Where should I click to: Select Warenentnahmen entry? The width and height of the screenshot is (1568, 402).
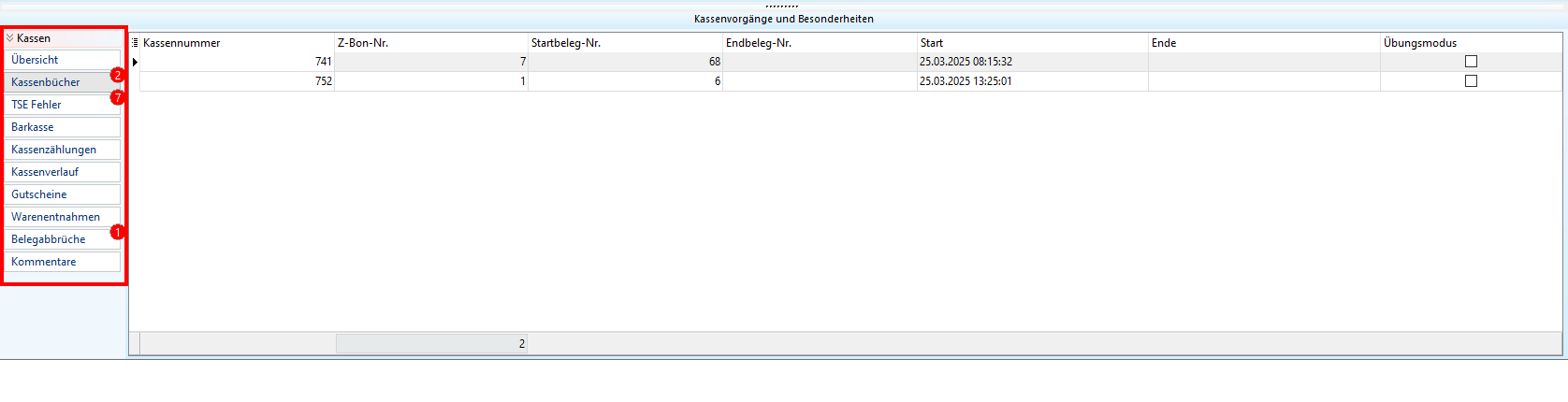pos(63,217)
